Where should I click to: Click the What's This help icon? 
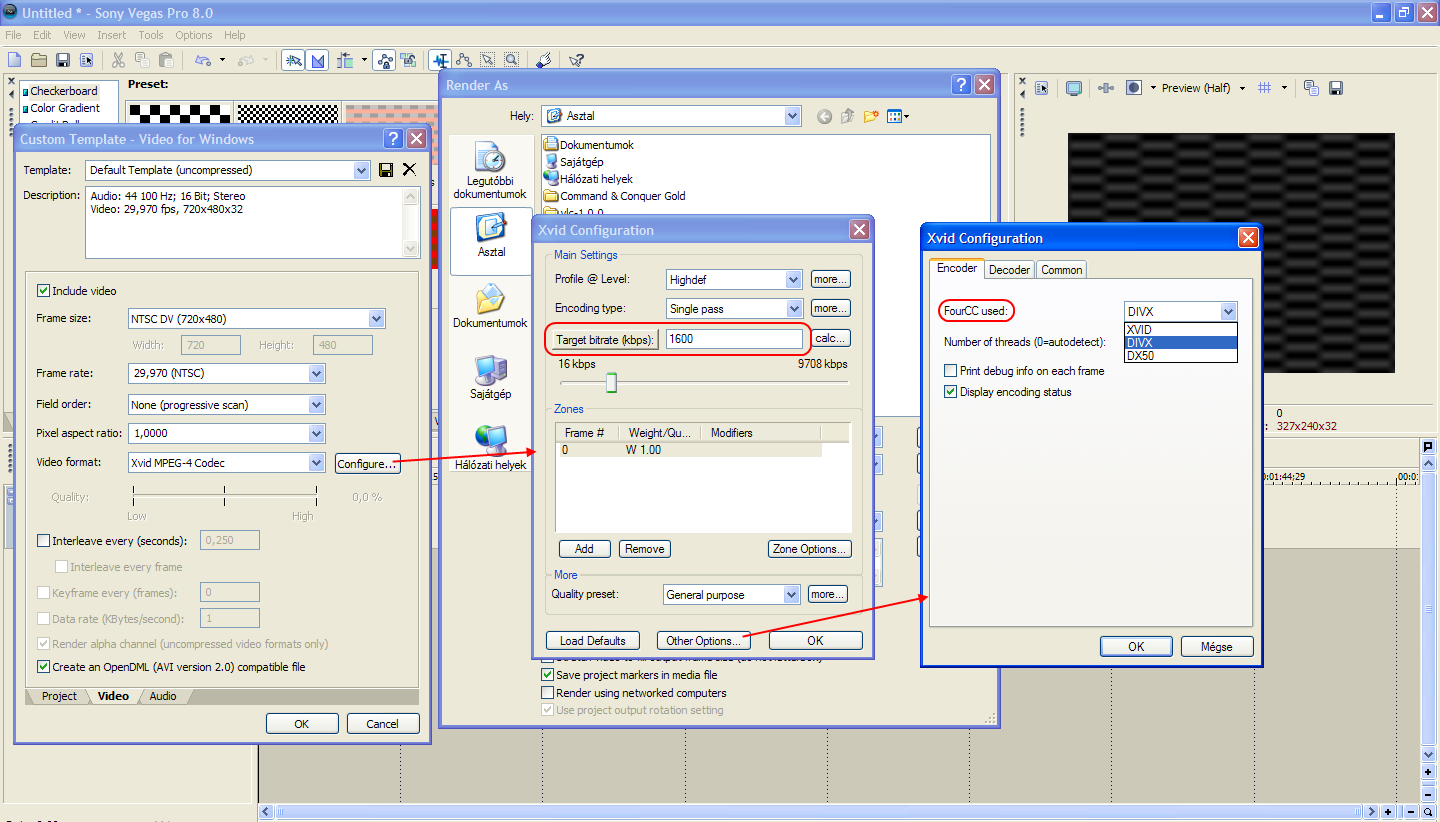pos(576,60)
